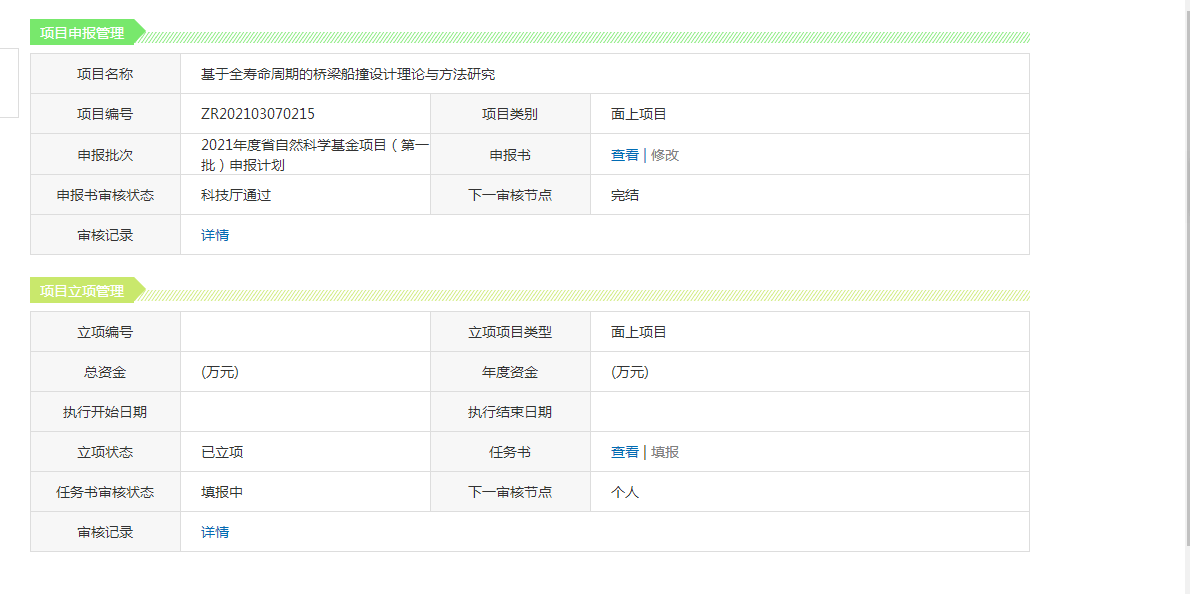Click the 填报中 task status value
Viewport: 1190px width, 594px height.
click(x=222, y=492)
